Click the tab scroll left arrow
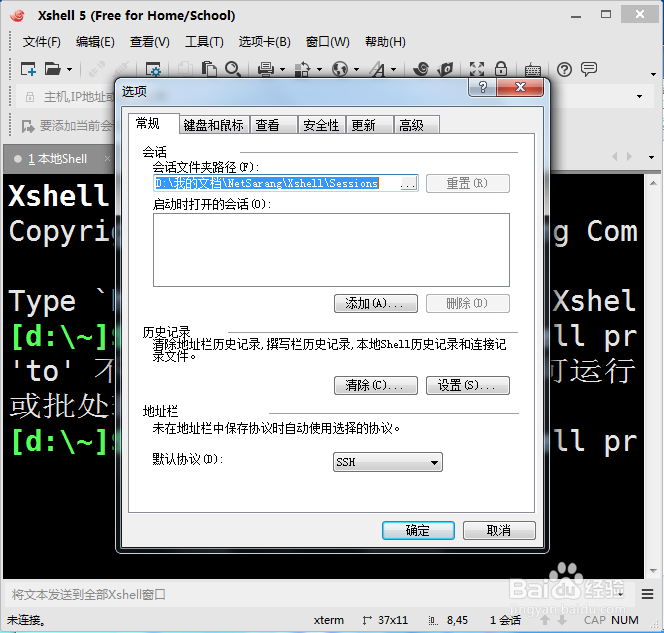The image size is (664, 633). click(614, 157)
